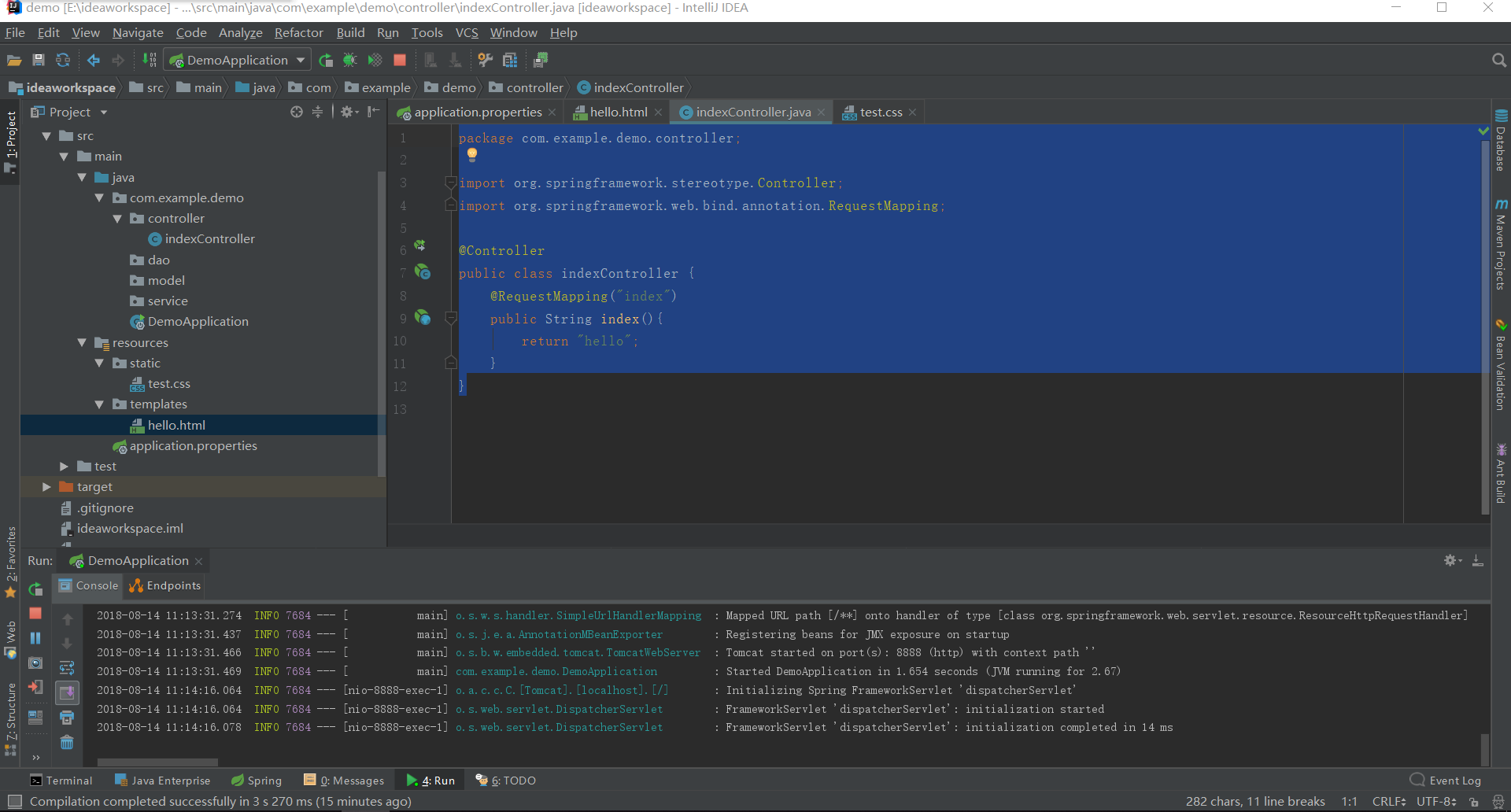Toggle soft-wrap in the console sidebar
This screenshot has height=812, width=1511.
click(67, 668)
